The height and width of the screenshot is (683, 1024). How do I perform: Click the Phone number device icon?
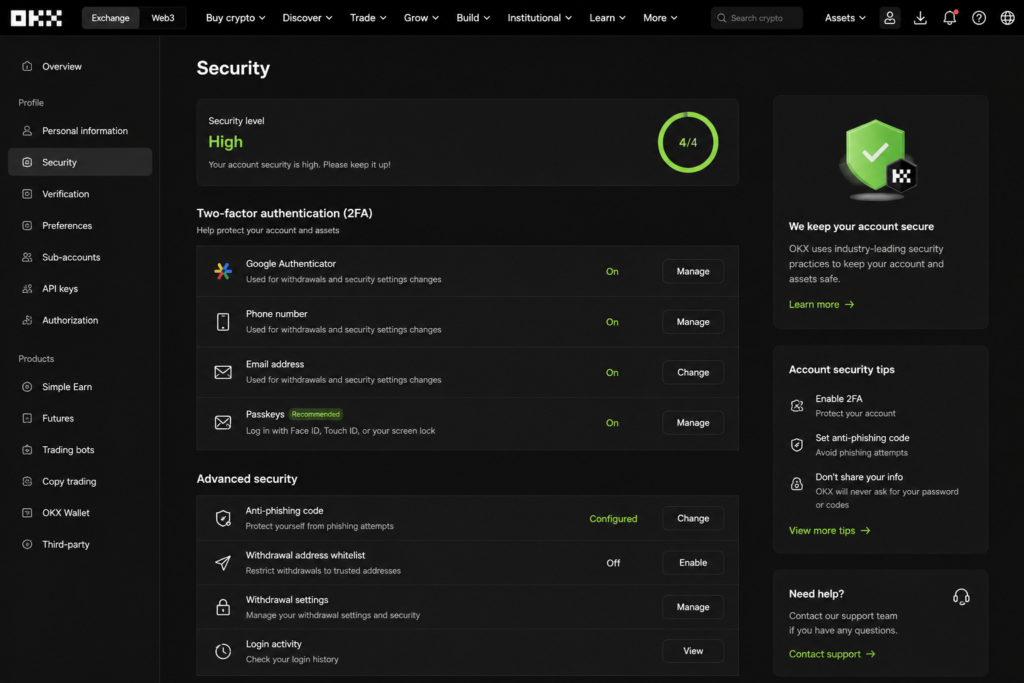(223, 322)
